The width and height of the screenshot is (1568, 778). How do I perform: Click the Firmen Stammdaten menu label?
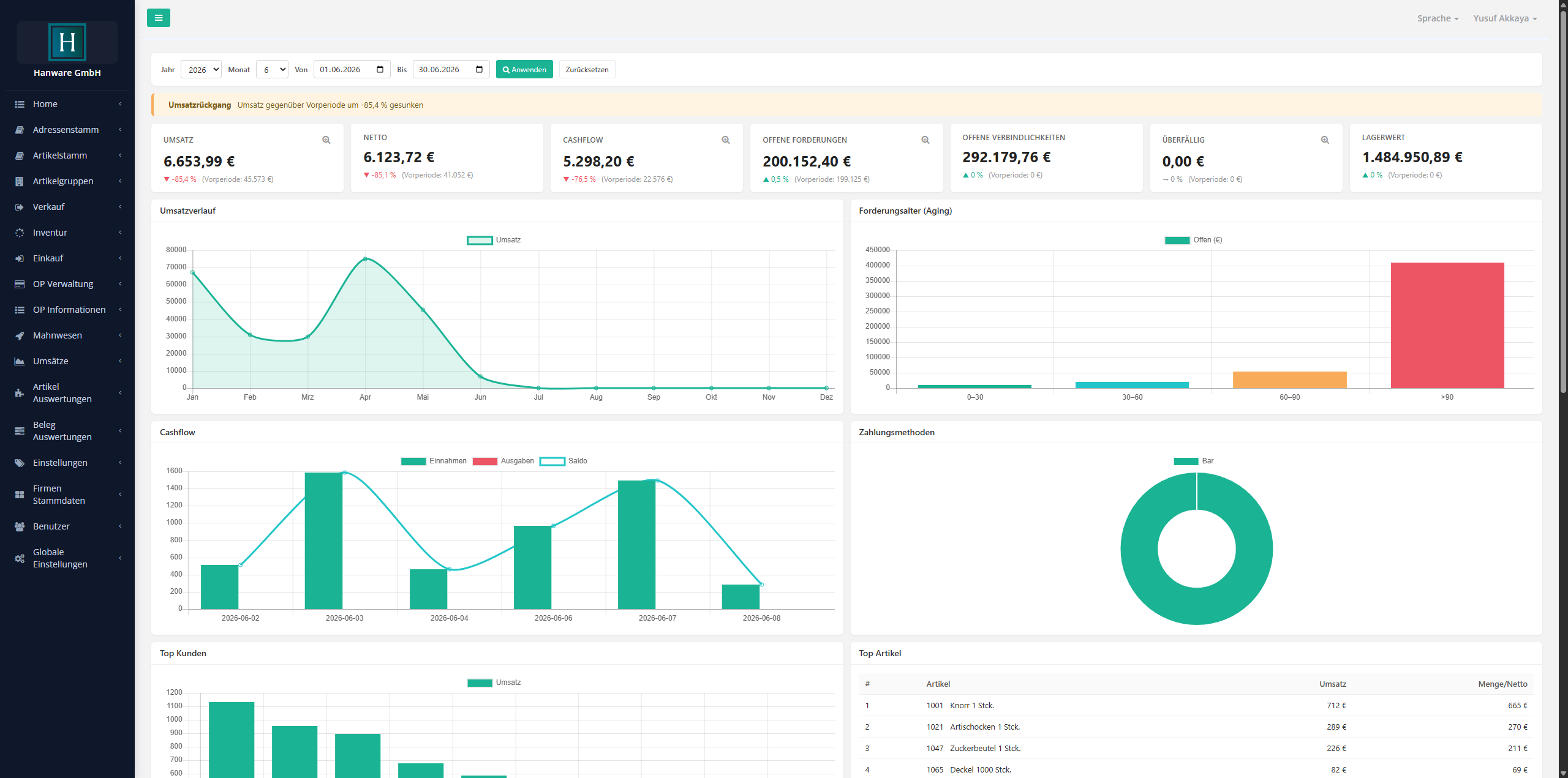[59, 495]
